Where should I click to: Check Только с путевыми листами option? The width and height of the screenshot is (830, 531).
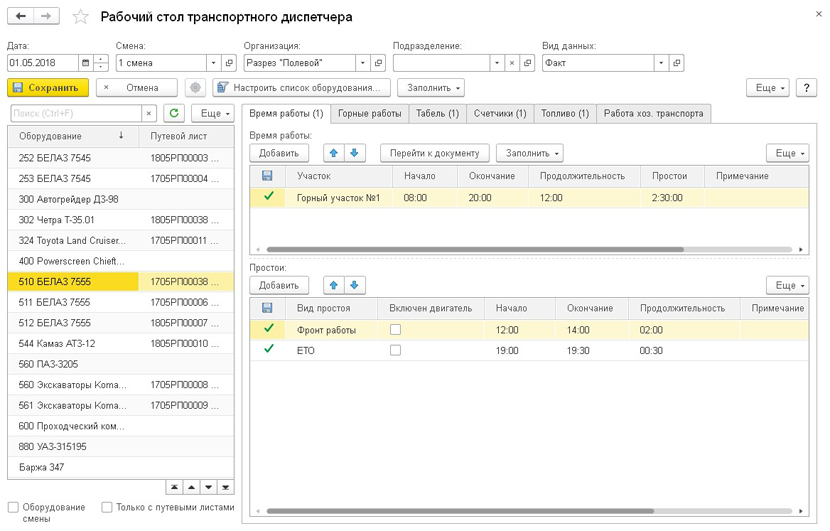107,508
